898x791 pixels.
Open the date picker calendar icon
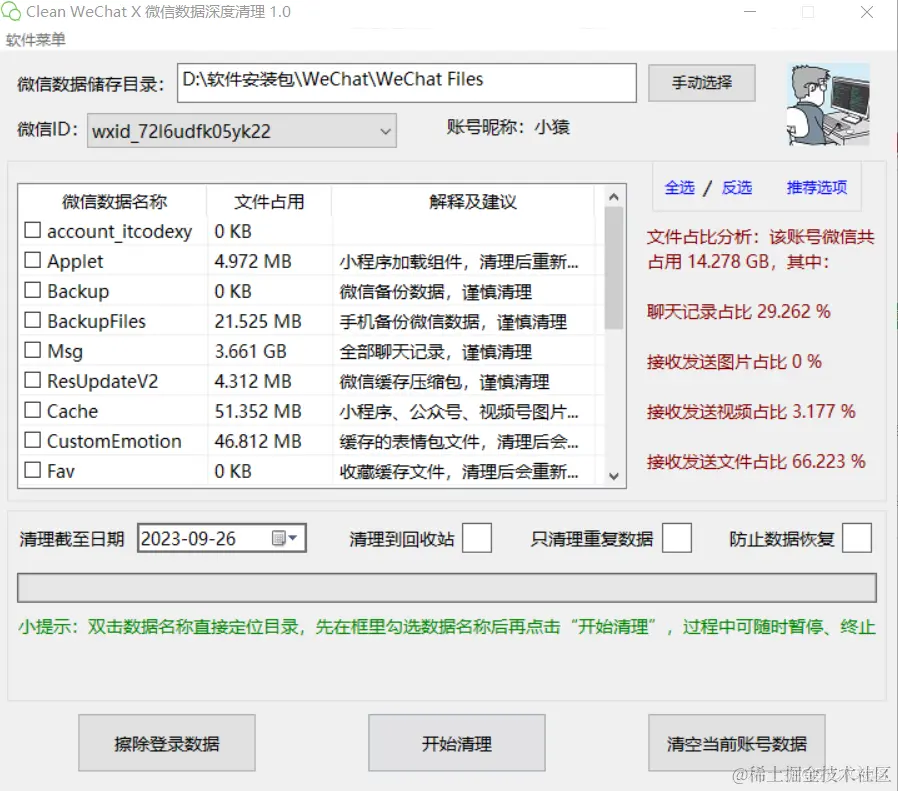(x=285, y=538)
